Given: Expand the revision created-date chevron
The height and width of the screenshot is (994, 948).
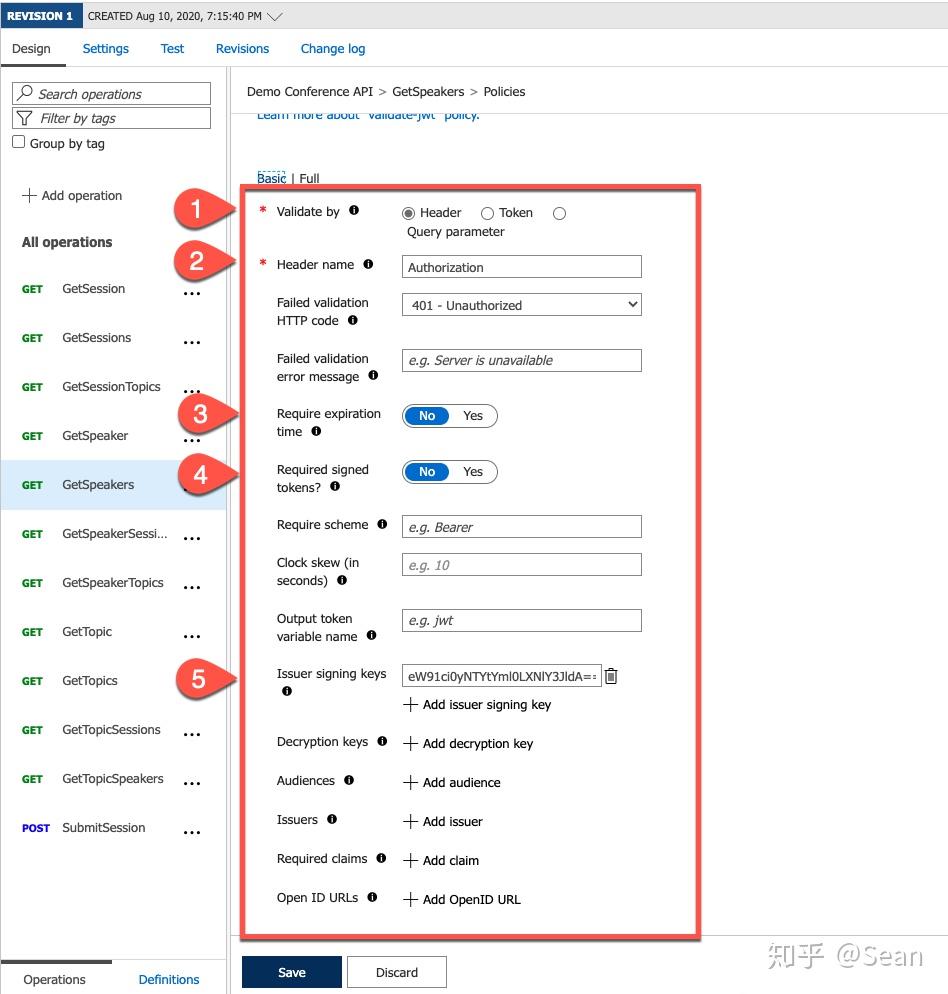Looking at the screenshot, I should (275, 16).
